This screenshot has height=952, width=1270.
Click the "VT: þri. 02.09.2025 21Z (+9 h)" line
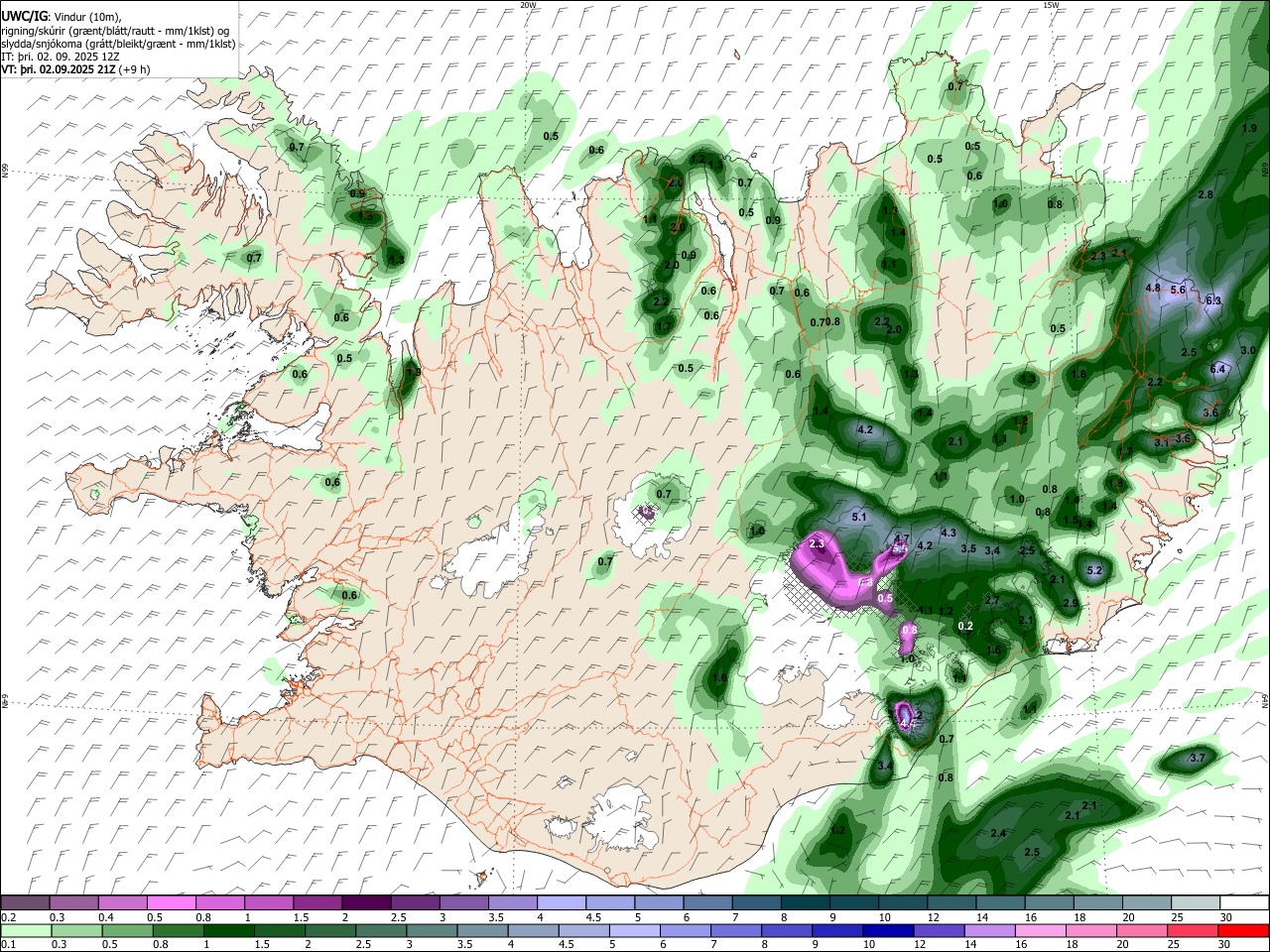pos(76,69)
